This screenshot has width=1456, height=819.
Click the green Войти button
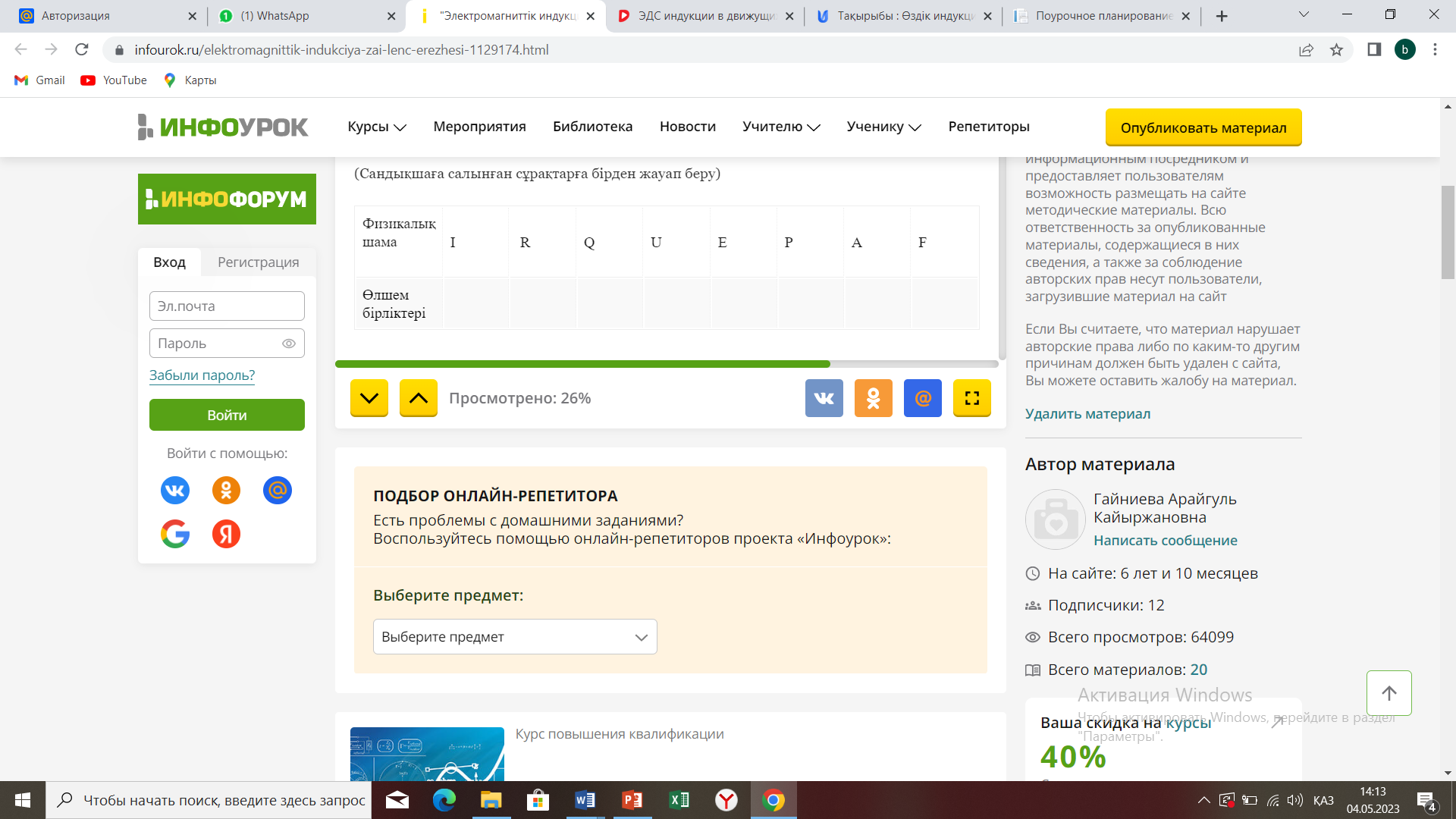click(227, 415)
